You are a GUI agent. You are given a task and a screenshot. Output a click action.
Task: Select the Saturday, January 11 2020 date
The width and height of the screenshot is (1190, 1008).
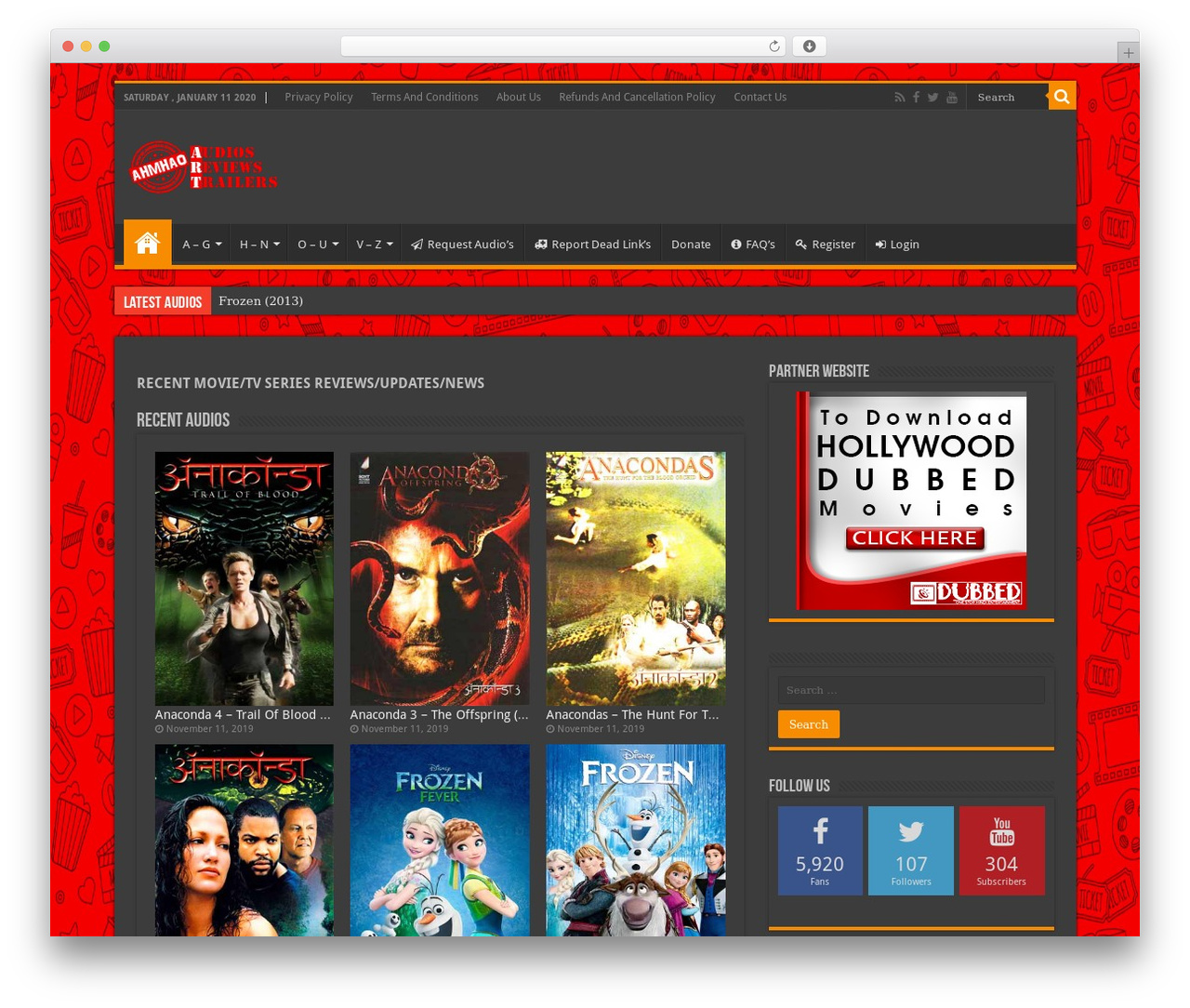tap(190, 97)
